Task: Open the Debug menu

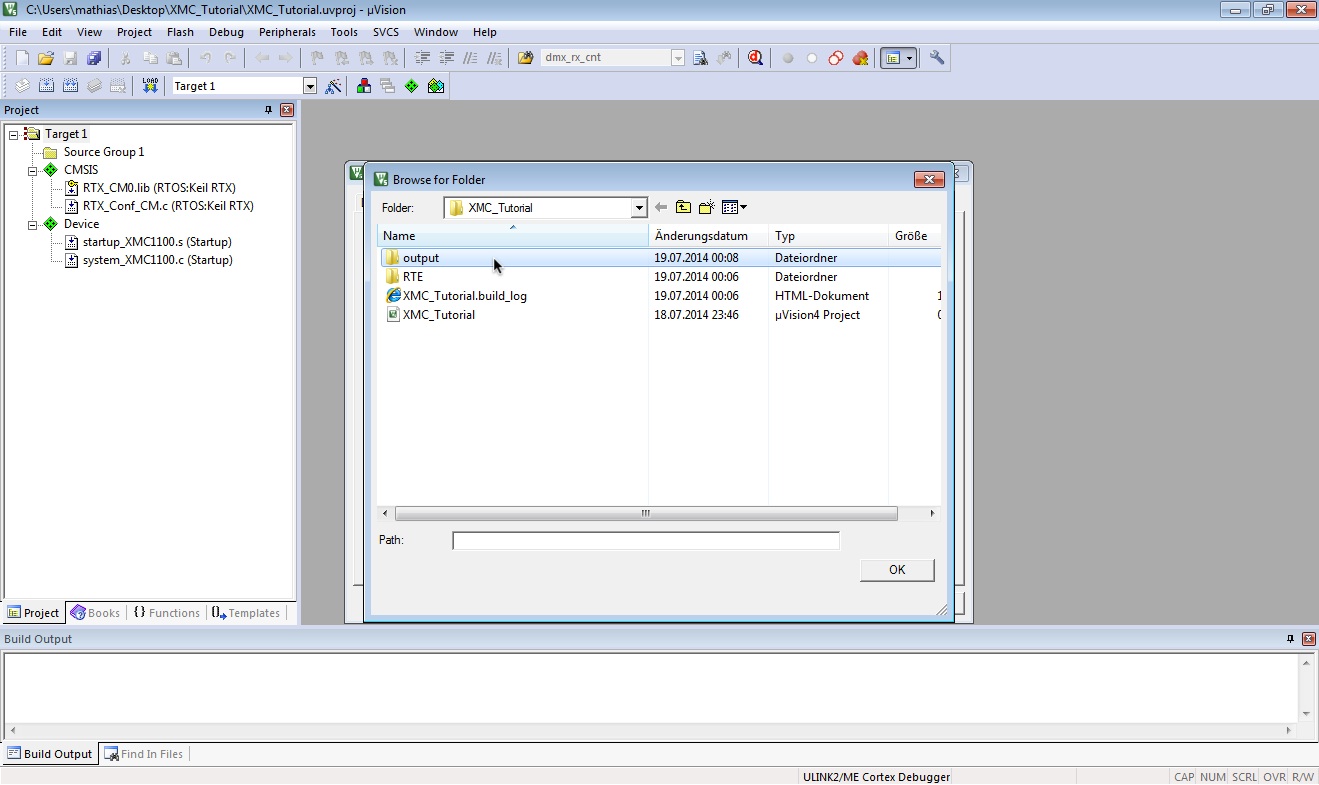Action: point(226,32)
